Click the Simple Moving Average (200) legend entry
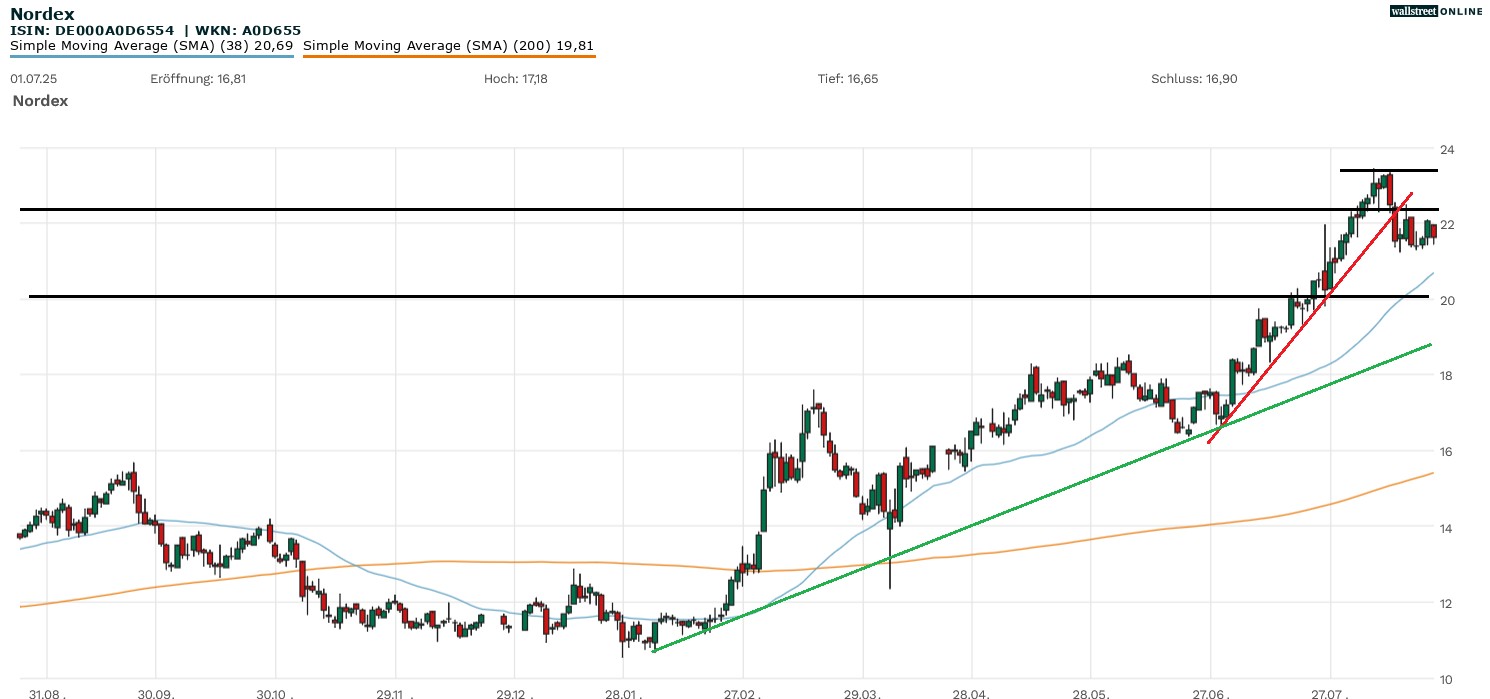 point(448,46)
